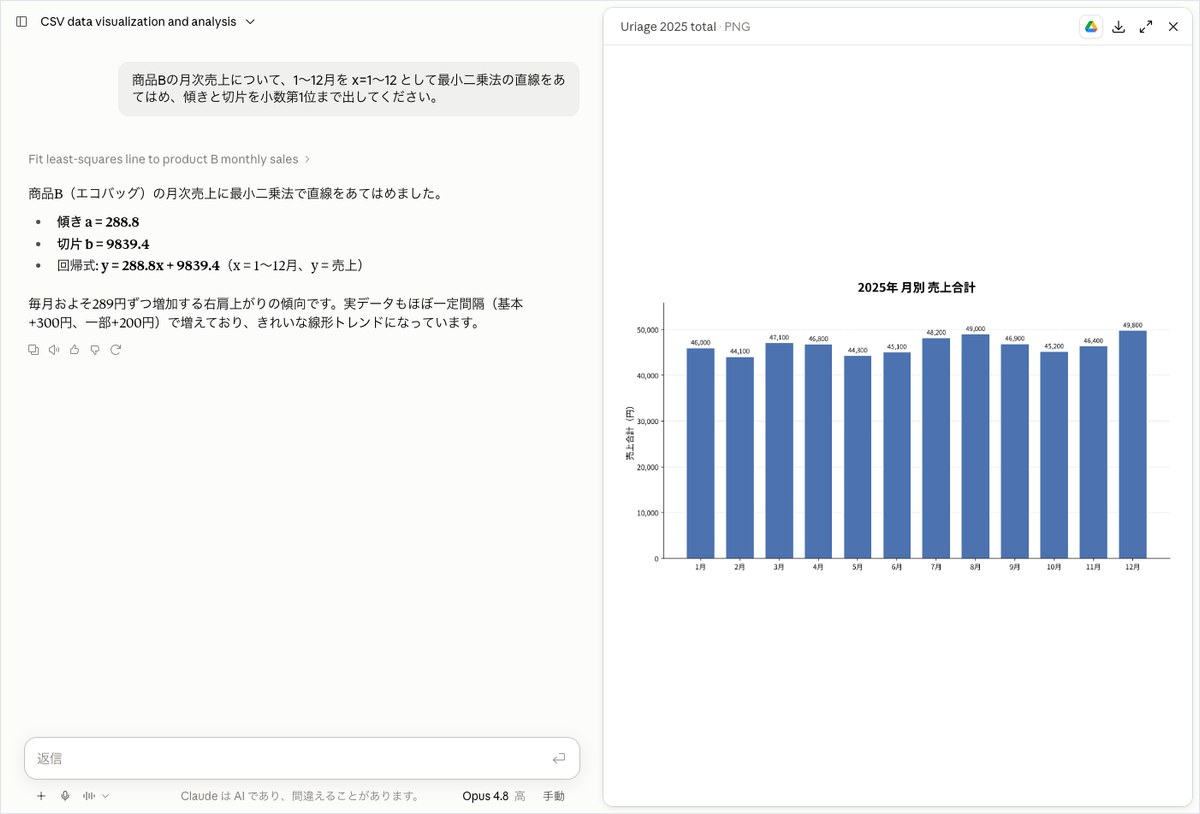Start dictation with the microphone icon
This screenshot has height=814, width=1200.
pyautogui.click(x=65, y=796)
